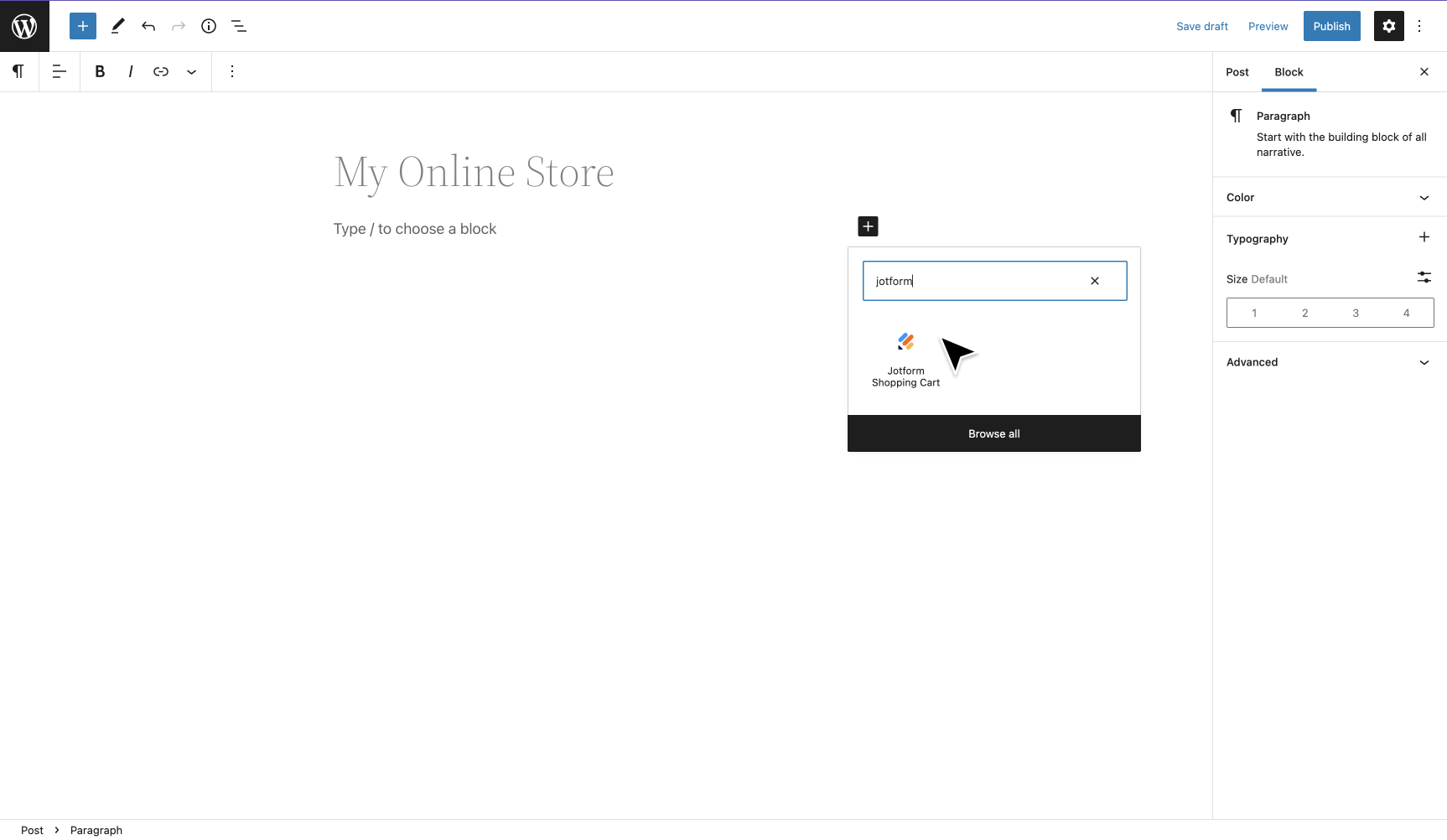Expand the Advanced section
Screen dimensions: 1447x840
tap(1330, 362)
